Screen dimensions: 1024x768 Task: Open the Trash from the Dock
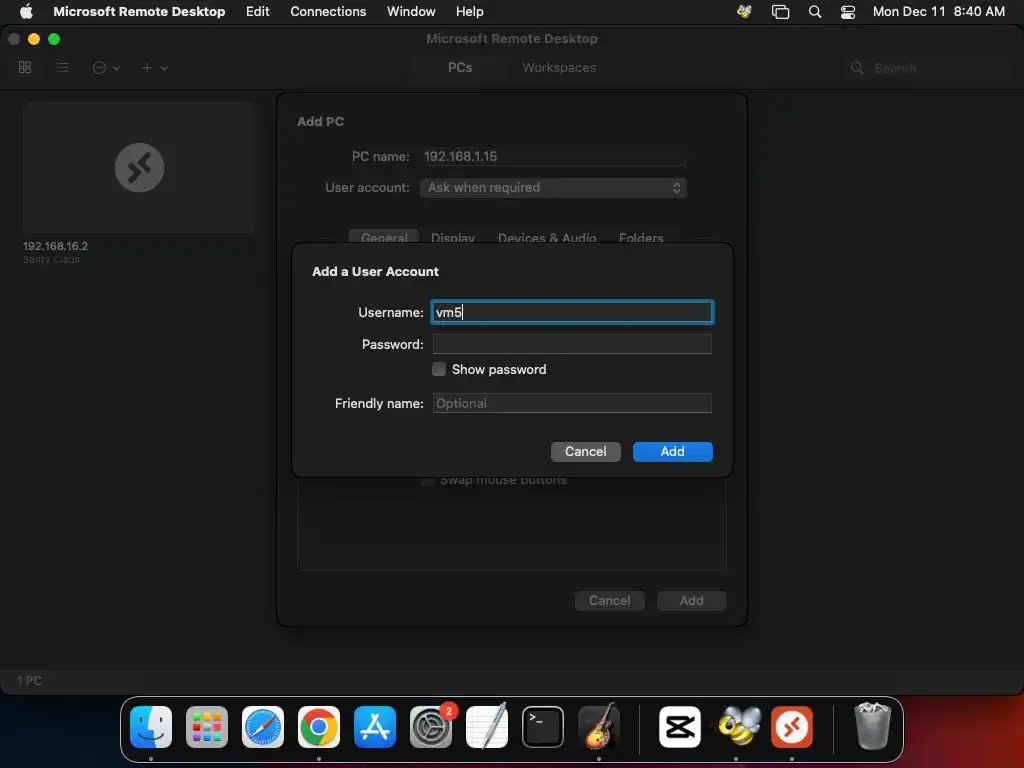872,726
